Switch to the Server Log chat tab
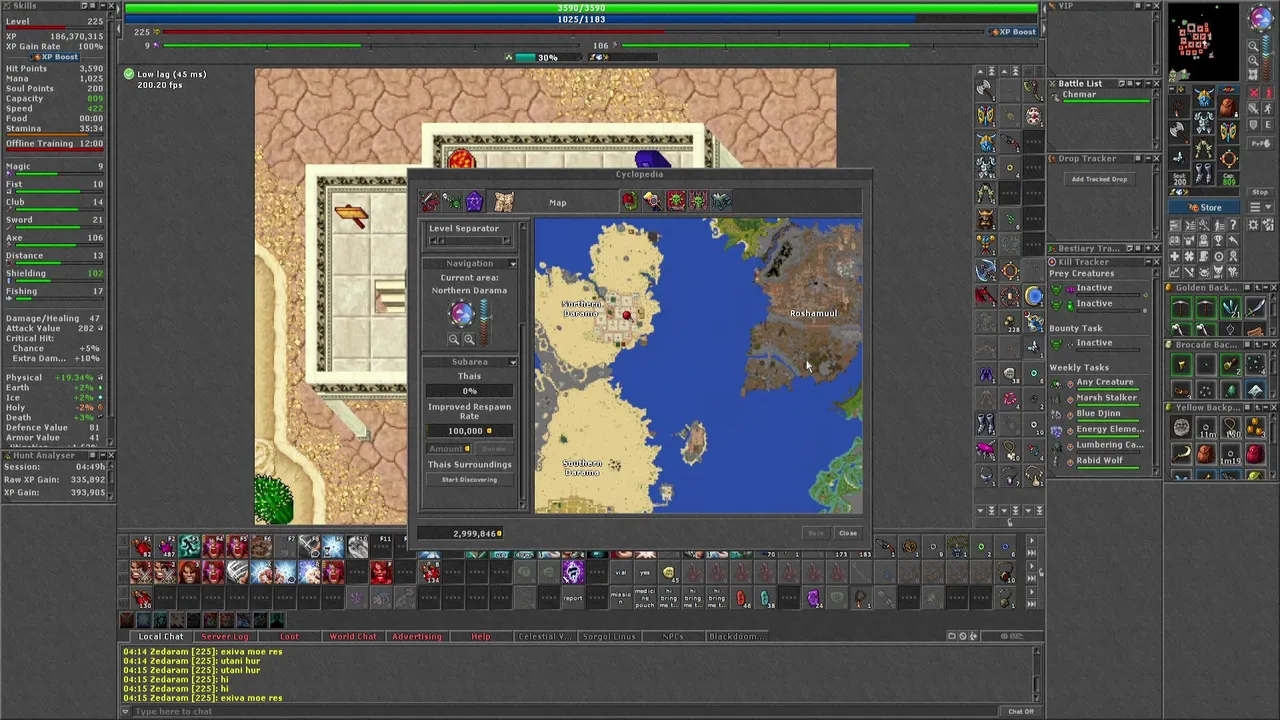Viewport: 1280px width, 720px height. (x=225, y=636)
